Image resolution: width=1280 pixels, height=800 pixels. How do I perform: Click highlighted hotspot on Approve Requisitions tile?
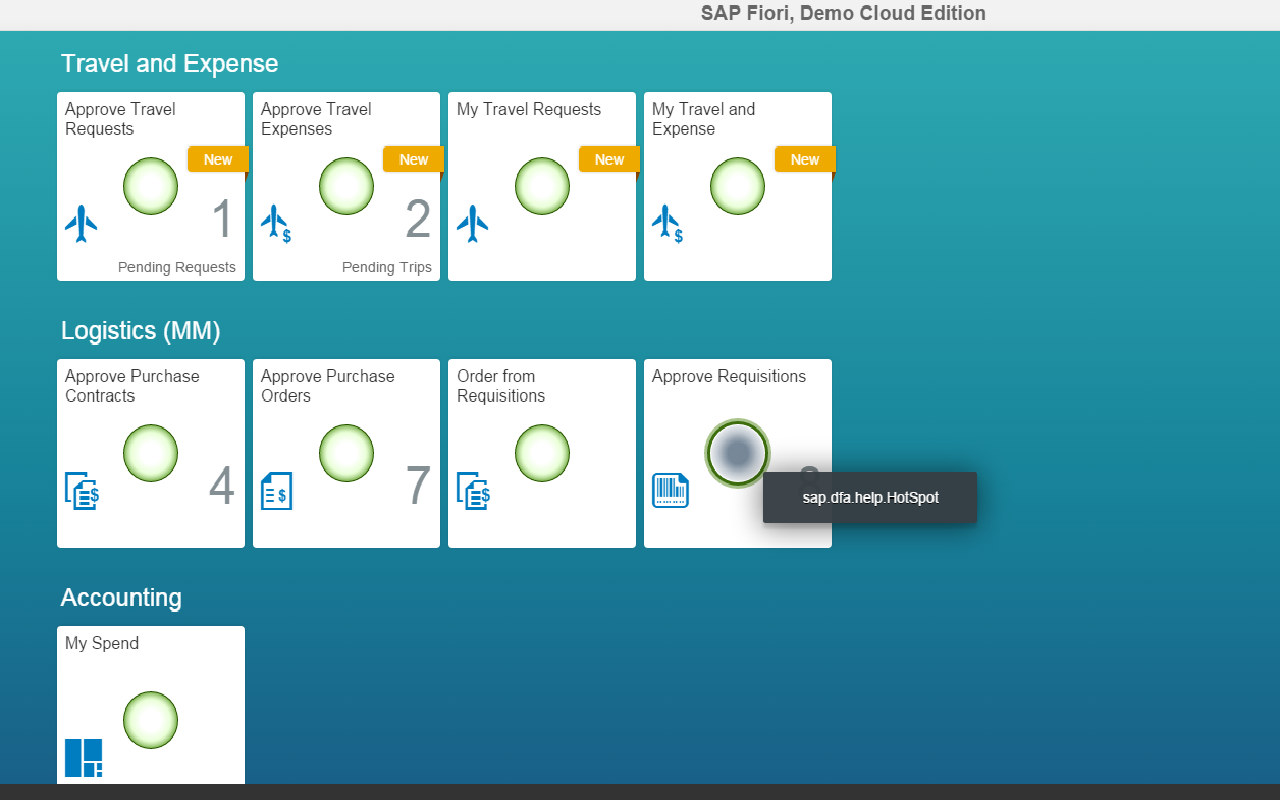pyautogui.click(x=737, y=453)
